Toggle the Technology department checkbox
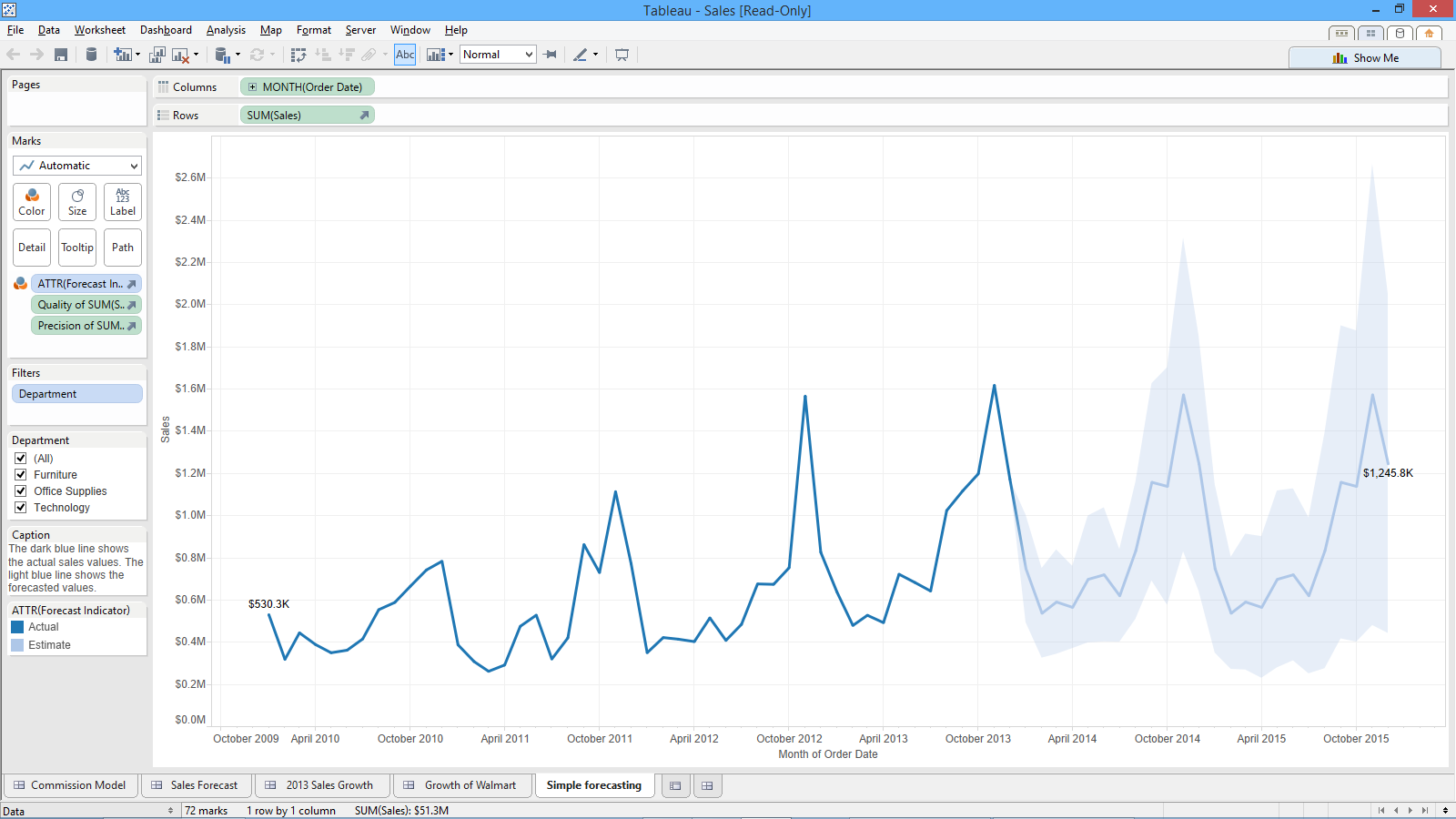Image resolution: width=1456 pixels, height=819 pixels. pyautogui.click(x=21, y=508)
